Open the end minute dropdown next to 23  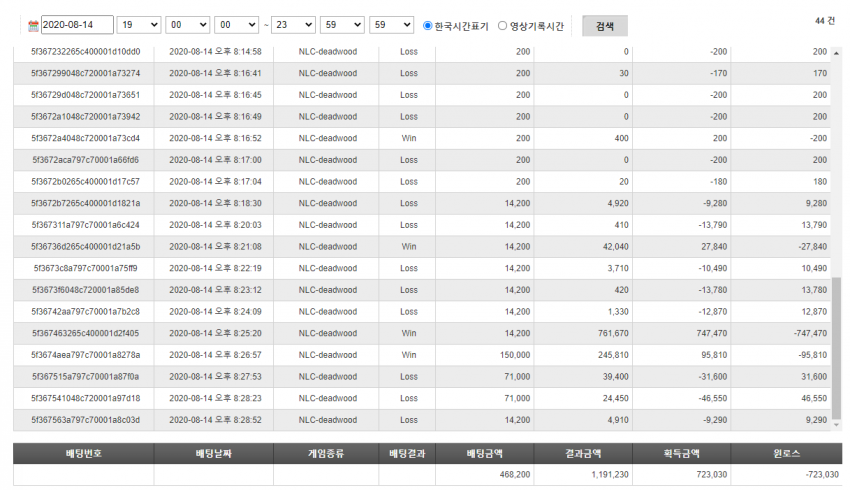342,25
